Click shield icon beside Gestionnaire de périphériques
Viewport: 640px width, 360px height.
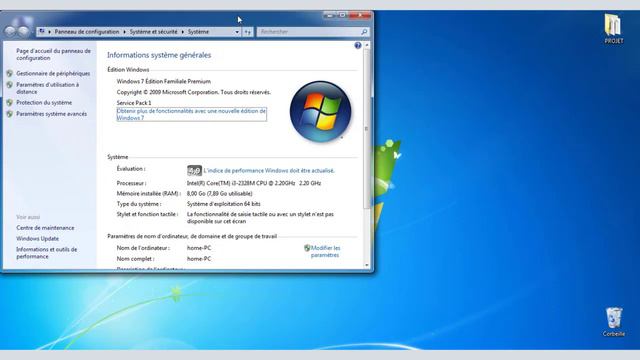coord(9,73)
